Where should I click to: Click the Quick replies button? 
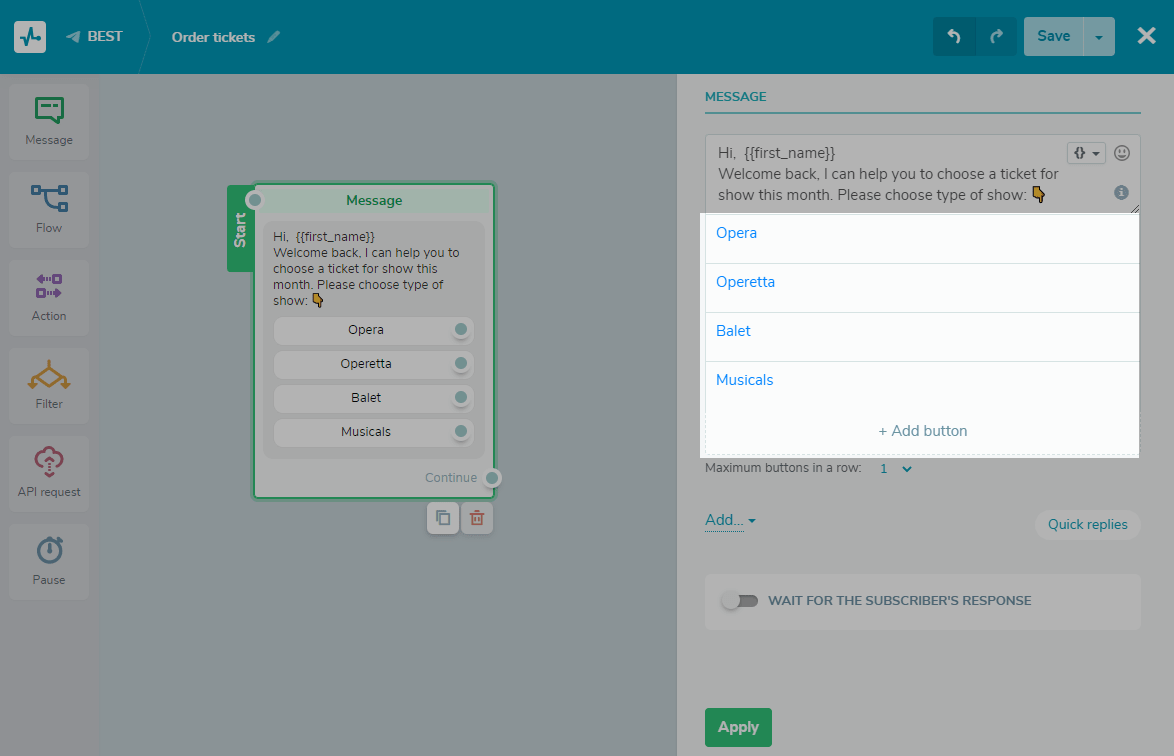click(1087, 524)
